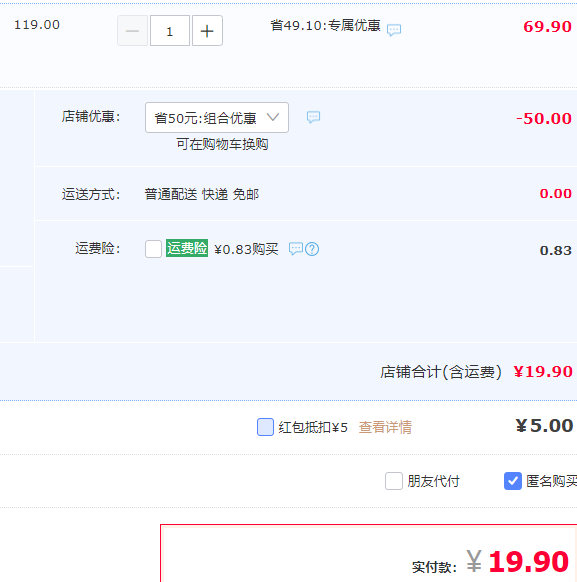Open the comment icon next to 店铺优惠 dropdown
Screen dimensions: 577x582
(313, 117)
